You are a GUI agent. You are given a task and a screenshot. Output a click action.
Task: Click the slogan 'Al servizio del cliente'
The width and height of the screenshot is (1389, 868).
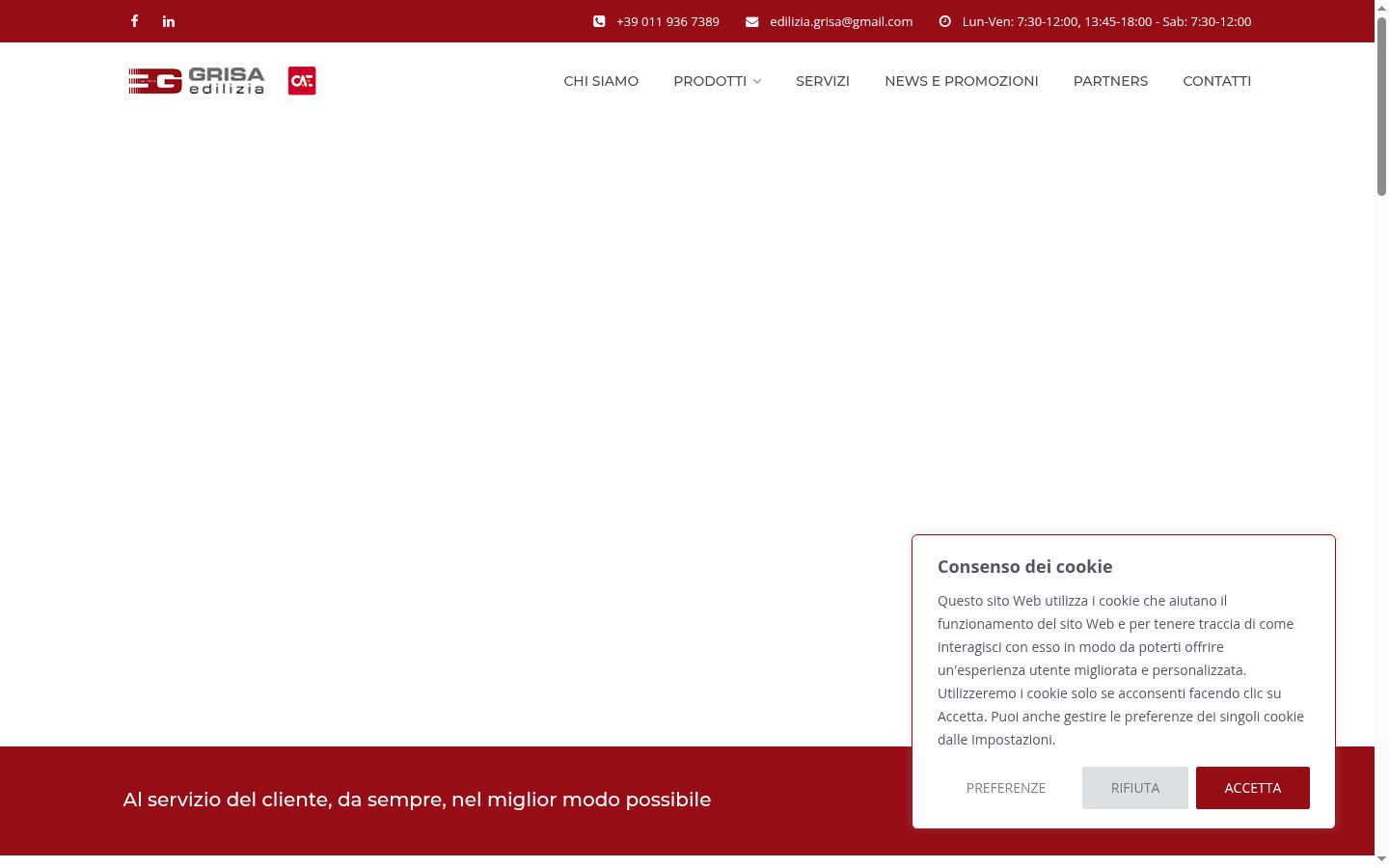(417, 800)
